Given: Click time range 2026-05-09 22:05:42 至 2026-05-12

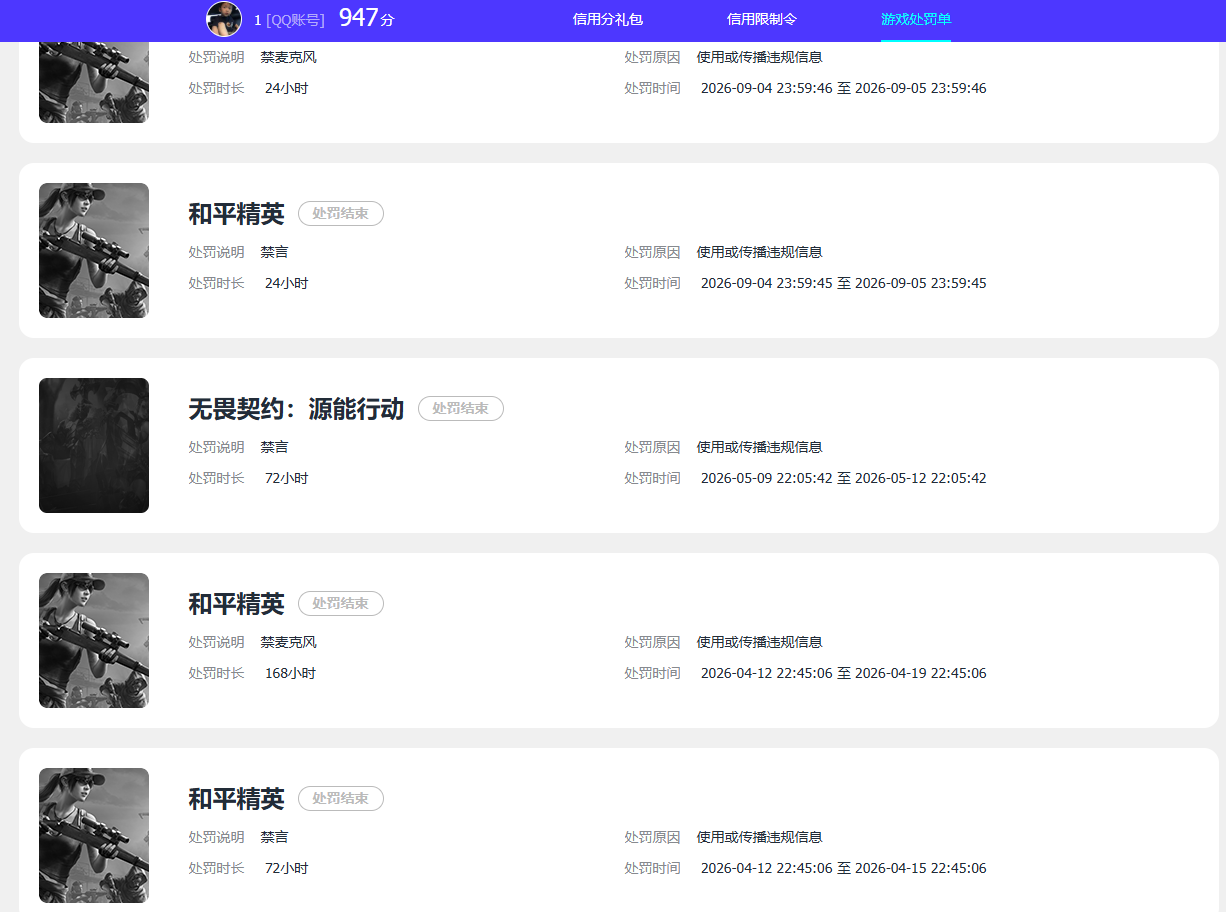Looking at the screenshot, I should 843,478.
